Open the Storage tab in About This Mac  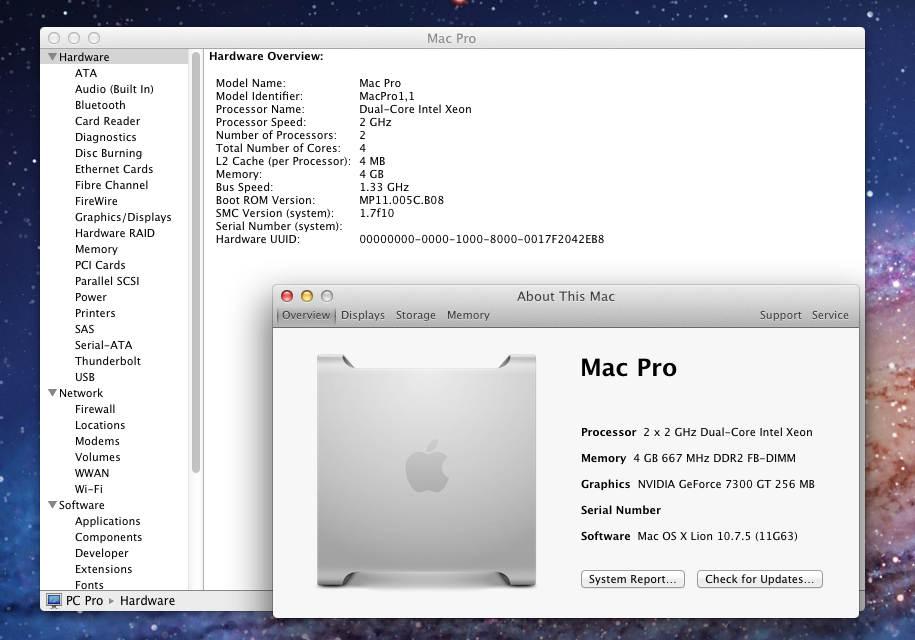(415, 315)
